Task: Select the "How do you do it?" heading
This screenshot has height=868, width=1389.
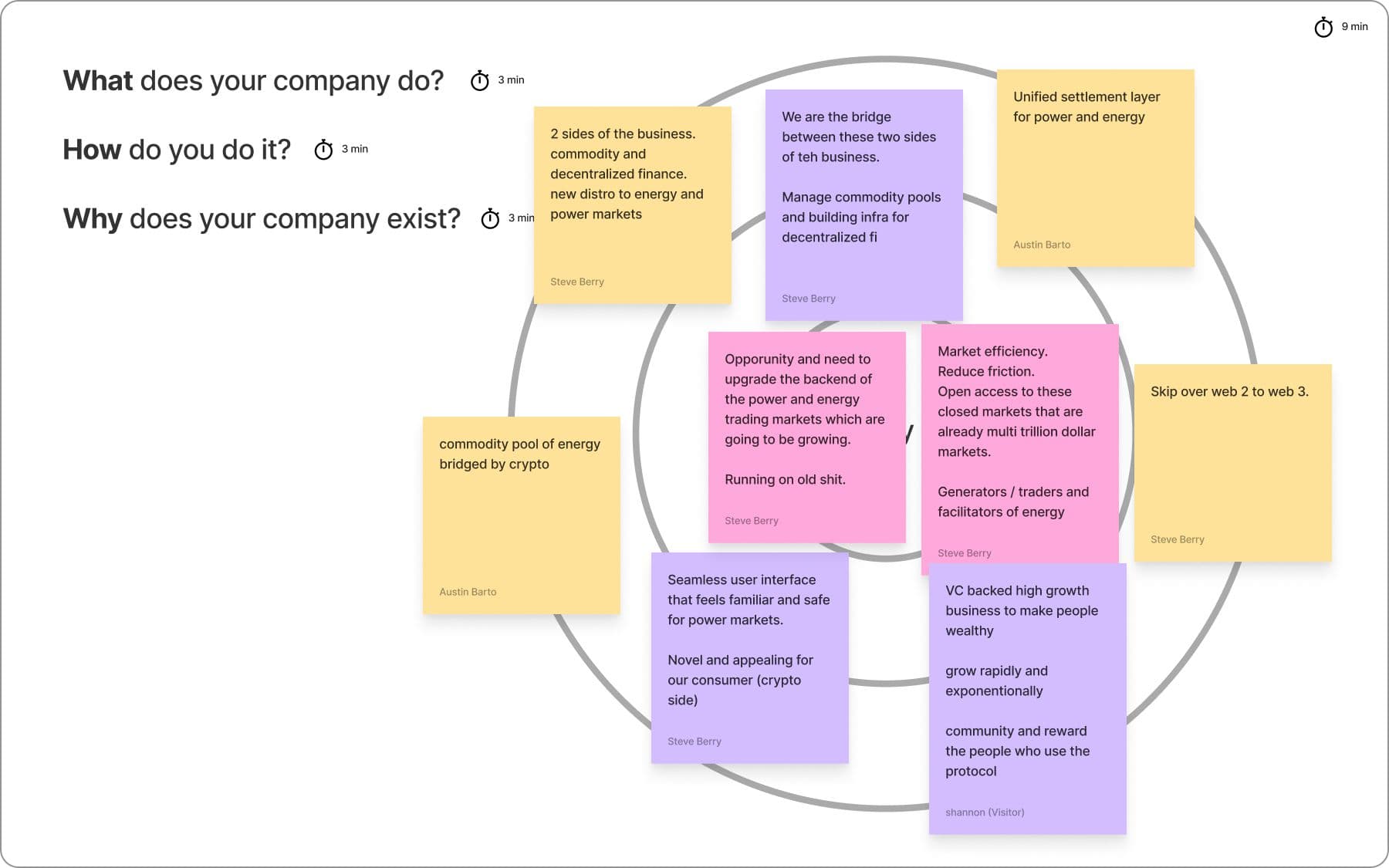Action: coord(177,150)
